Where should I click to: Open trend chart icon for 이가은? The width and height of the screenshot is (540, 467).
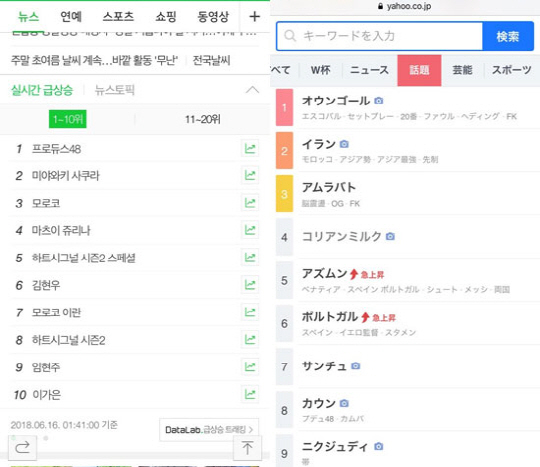point(250,394)
